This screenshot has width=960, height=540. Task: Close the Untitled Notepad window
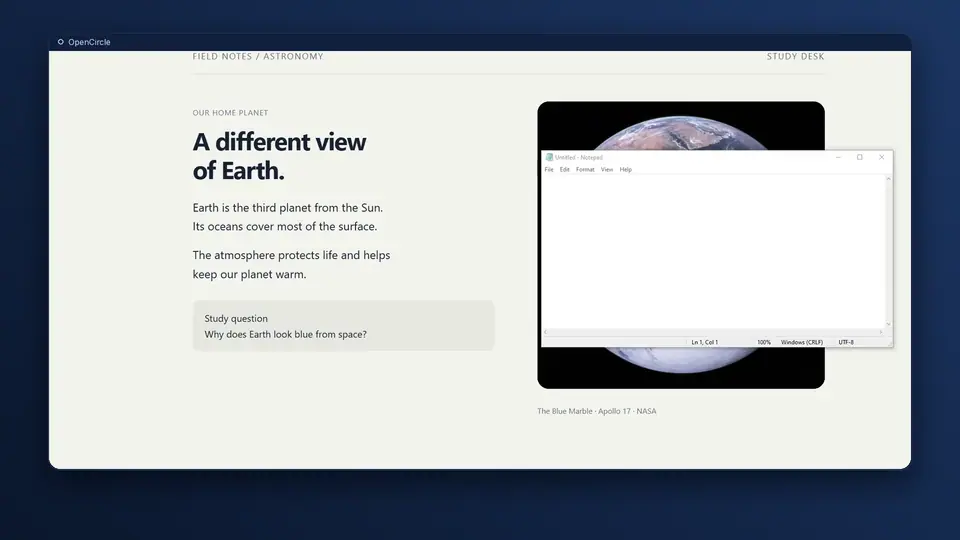882,157
